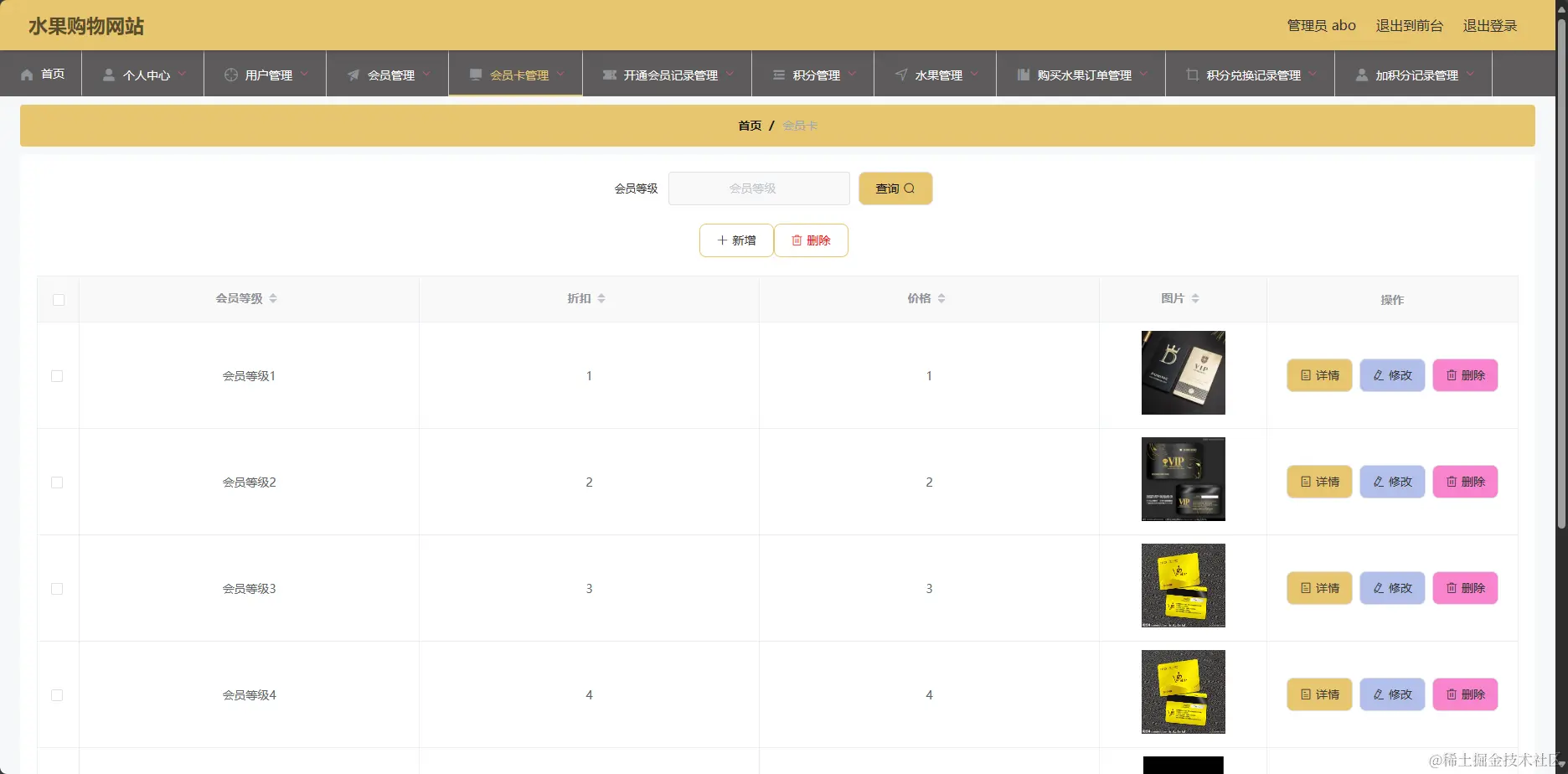Open the 积分管理 nav menu
Viewport: 1568px width, 774px height.
click(x=813, y=74)
